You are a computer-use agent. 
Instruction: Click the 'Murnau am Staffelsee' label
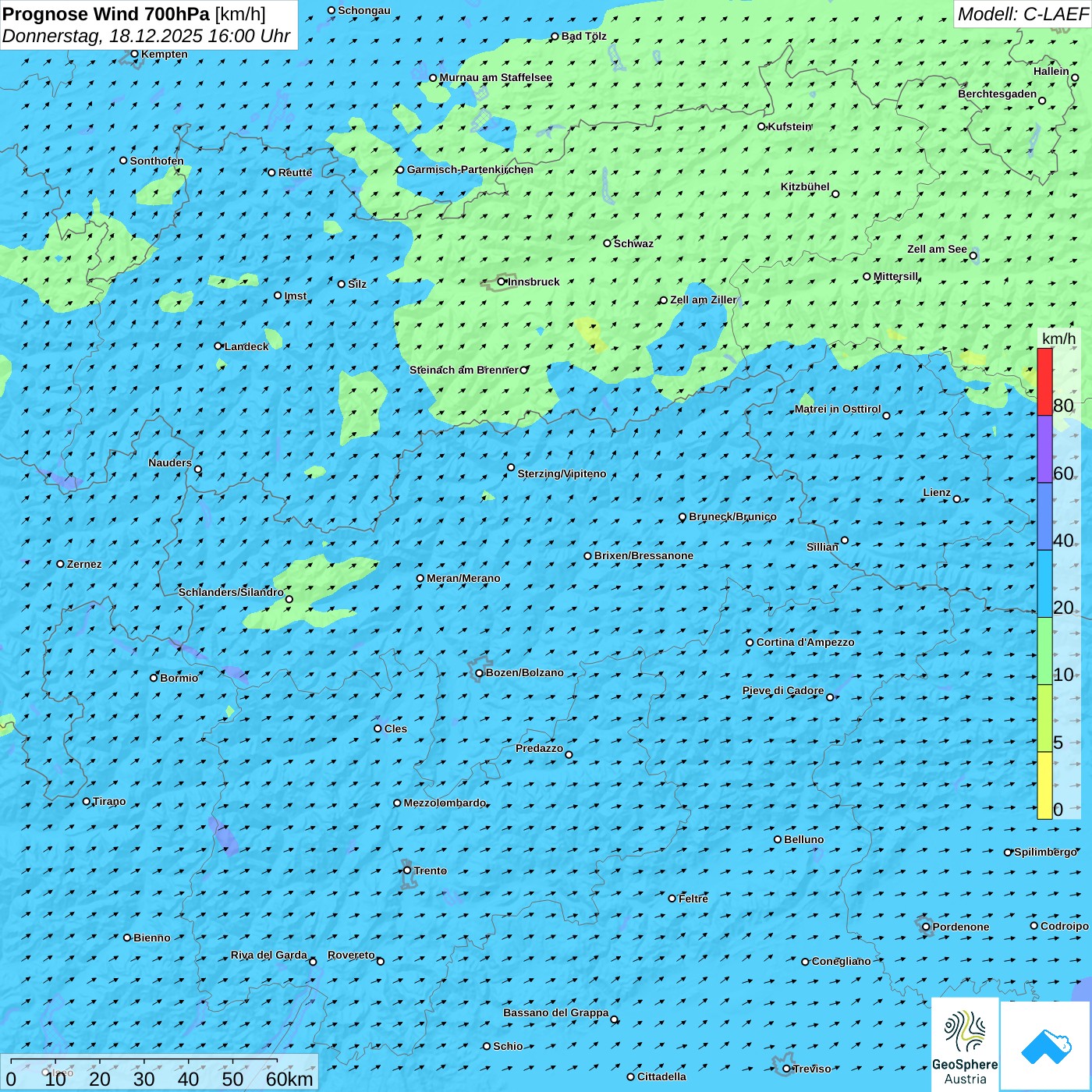coord(495,77)
